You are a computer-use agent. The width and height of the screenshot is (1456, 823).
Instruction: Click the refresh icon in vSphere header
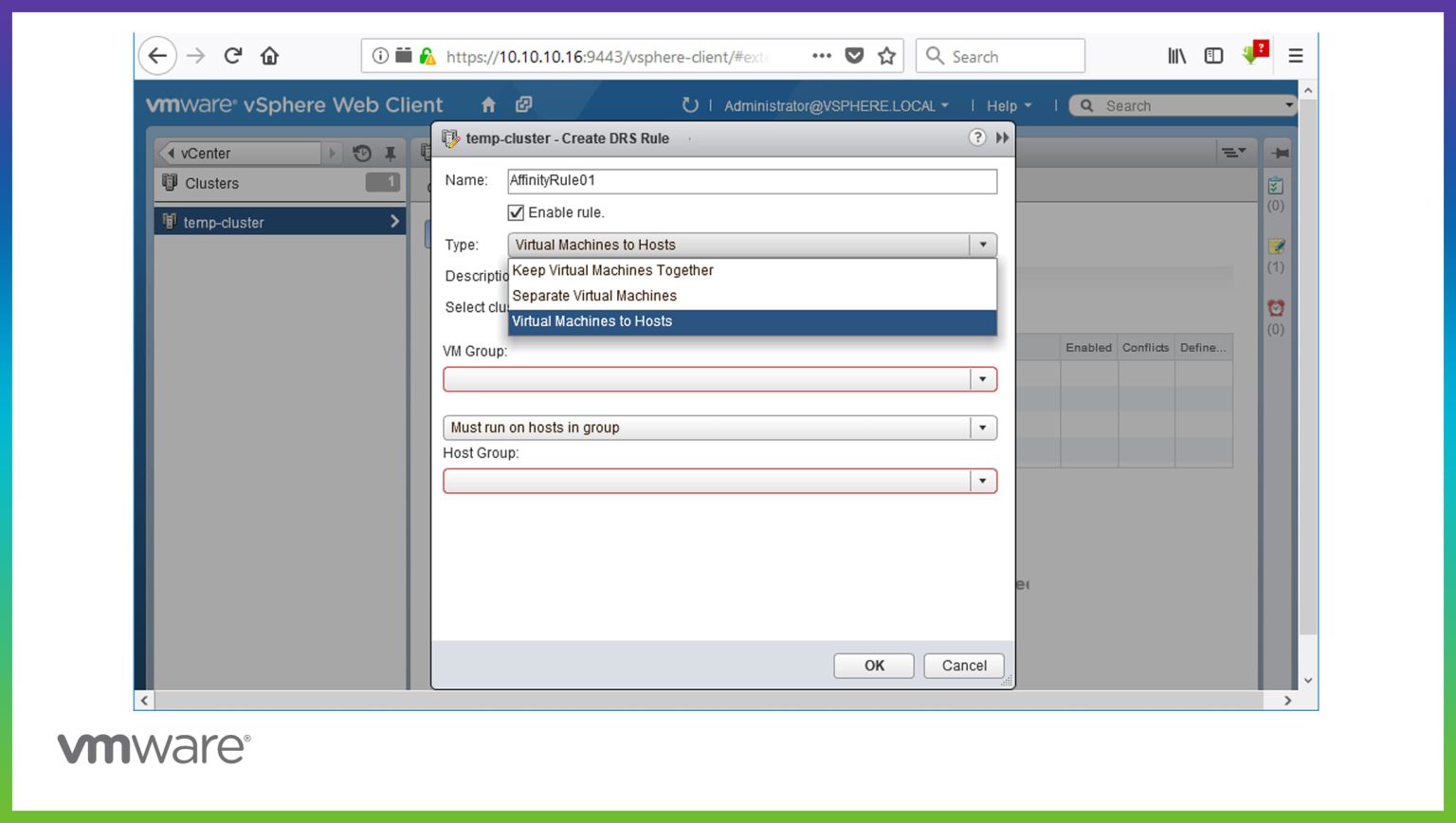pyautogui.click(x=690, y=105)
